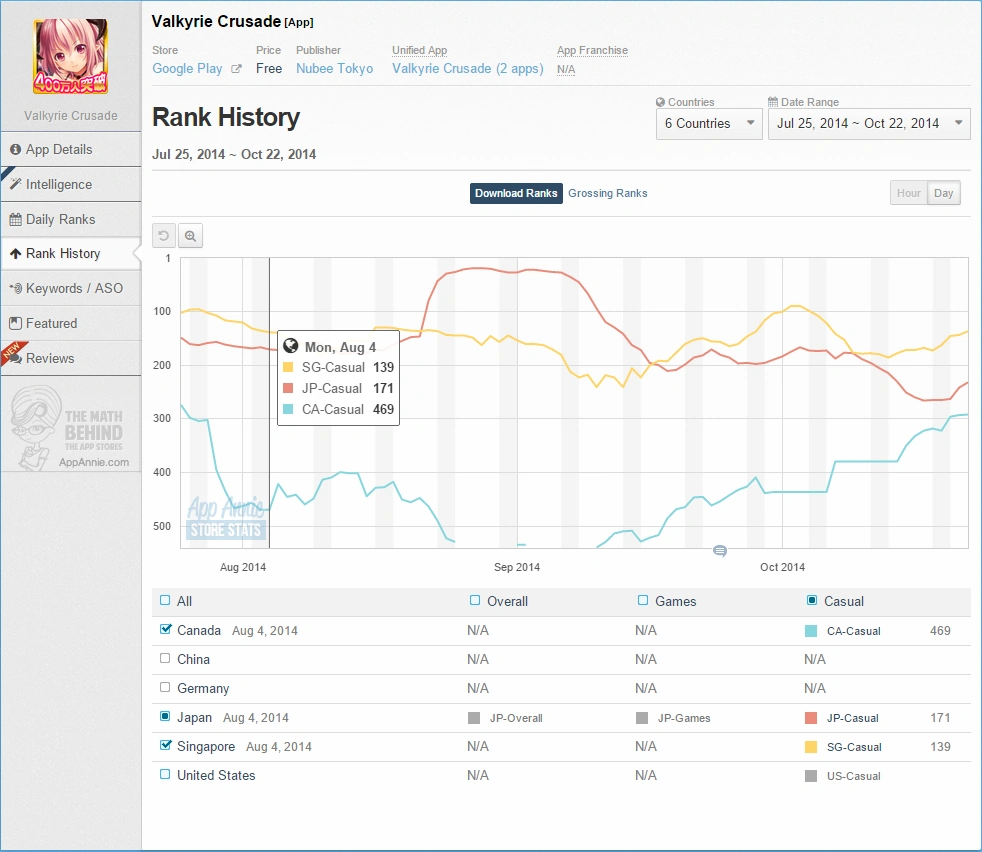
Task: Open the 6 Countries dropdown
Action: click(x=709, y=123)
